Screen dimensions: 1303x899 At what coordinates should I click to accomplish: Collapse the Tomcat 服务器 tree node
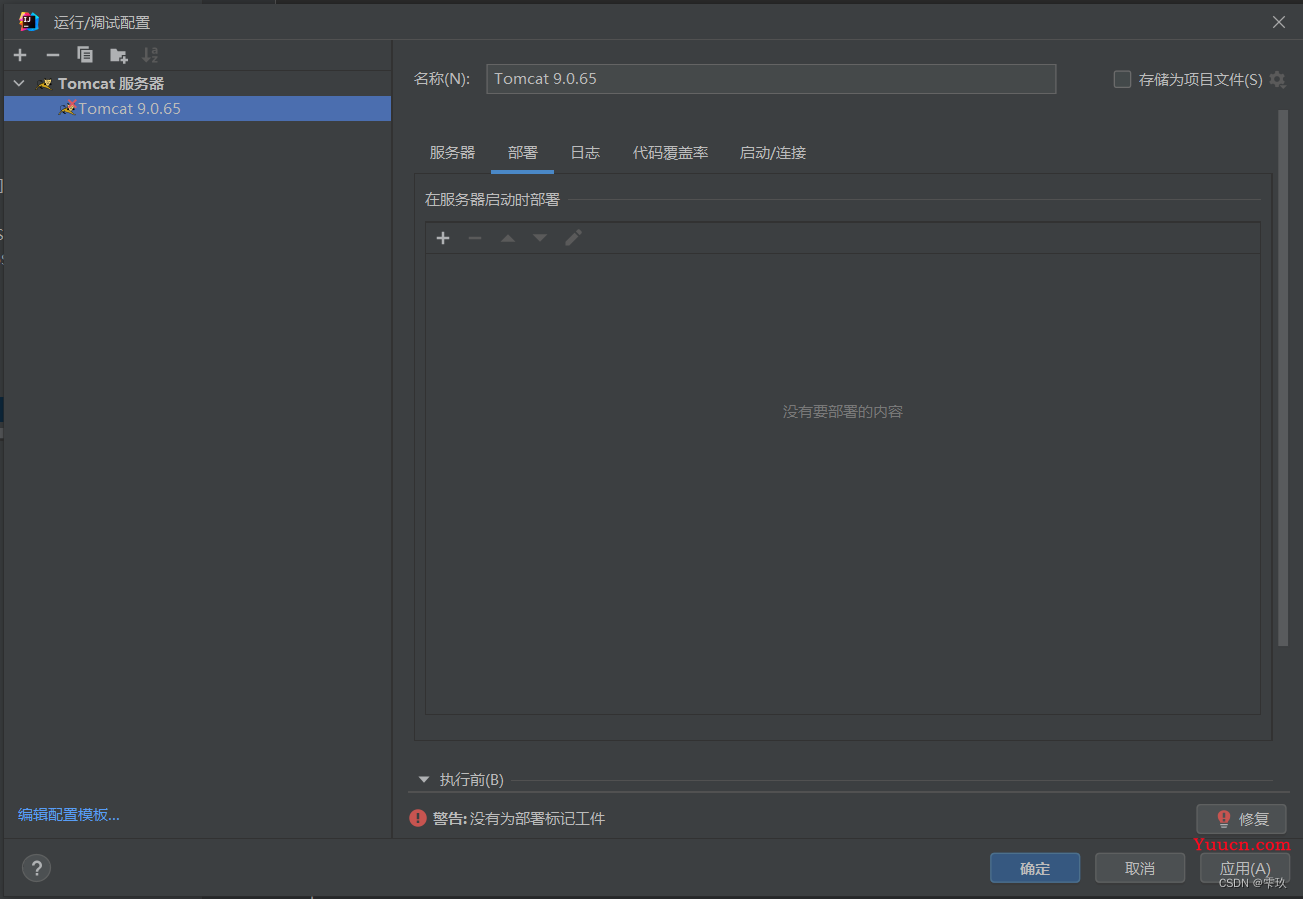coord(19,84)
